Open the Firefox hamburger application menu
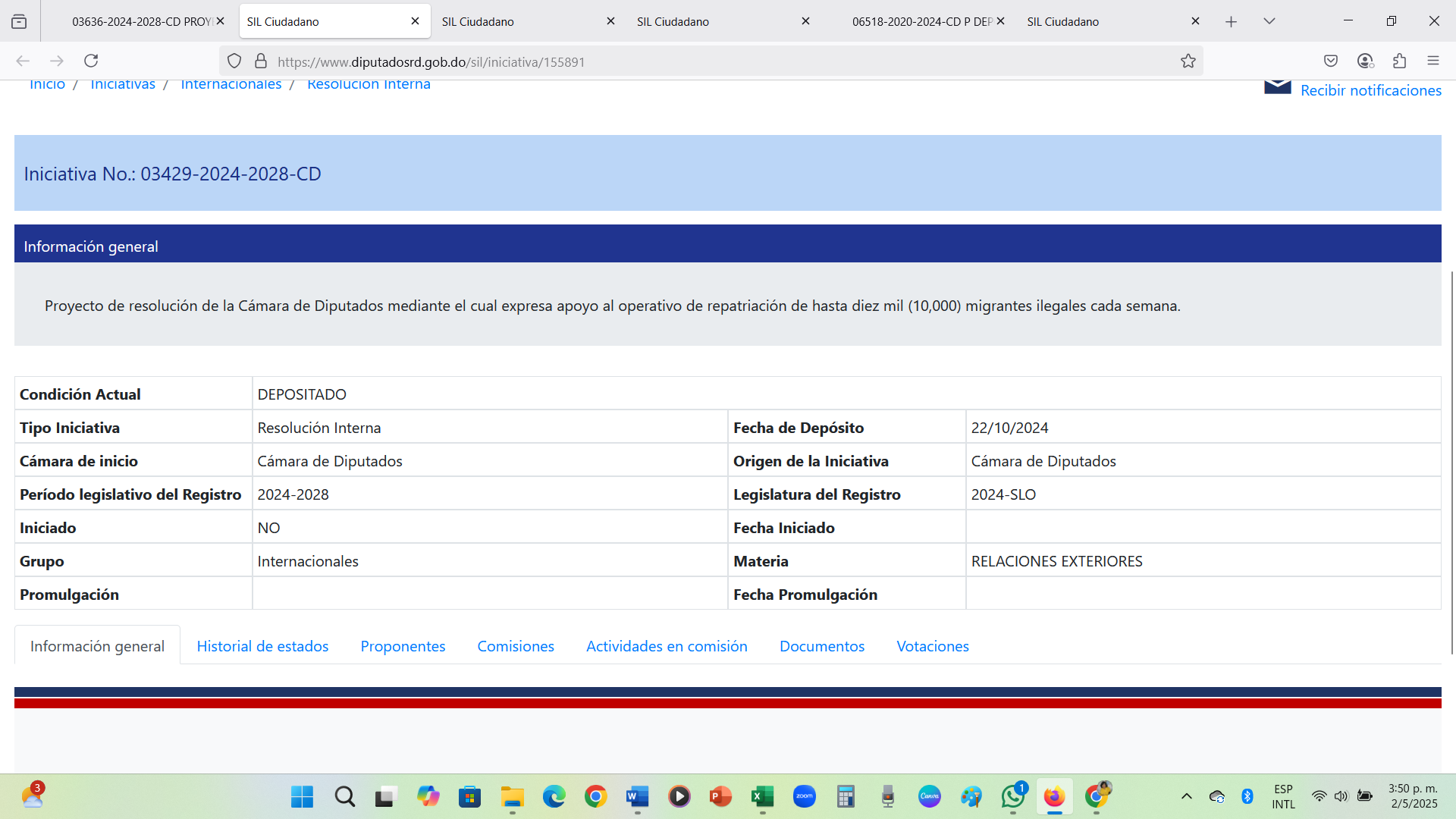Screen dimensions: 1456x819 (x=1433, y=61)
